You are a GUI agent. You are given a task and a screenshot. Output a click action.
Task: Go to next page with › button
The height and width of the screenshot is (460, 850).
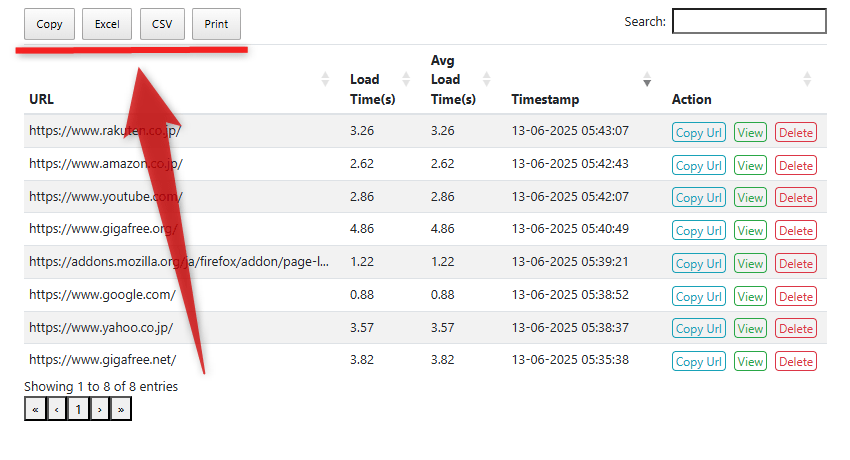pyautogui.click(x=100, y=409)
